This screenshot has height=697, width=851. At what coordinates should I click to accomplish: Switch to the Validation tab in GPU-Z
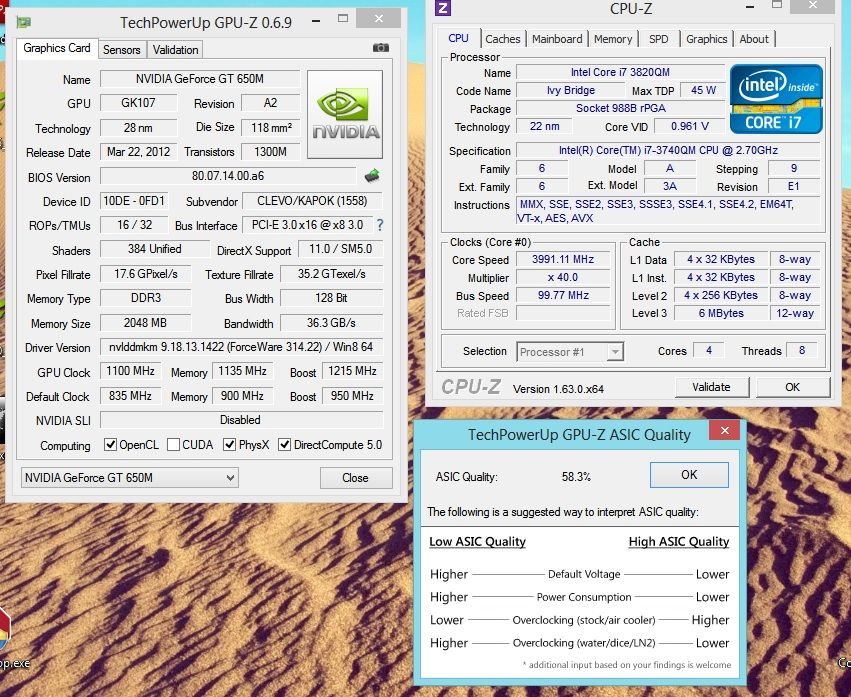[175, 50]
